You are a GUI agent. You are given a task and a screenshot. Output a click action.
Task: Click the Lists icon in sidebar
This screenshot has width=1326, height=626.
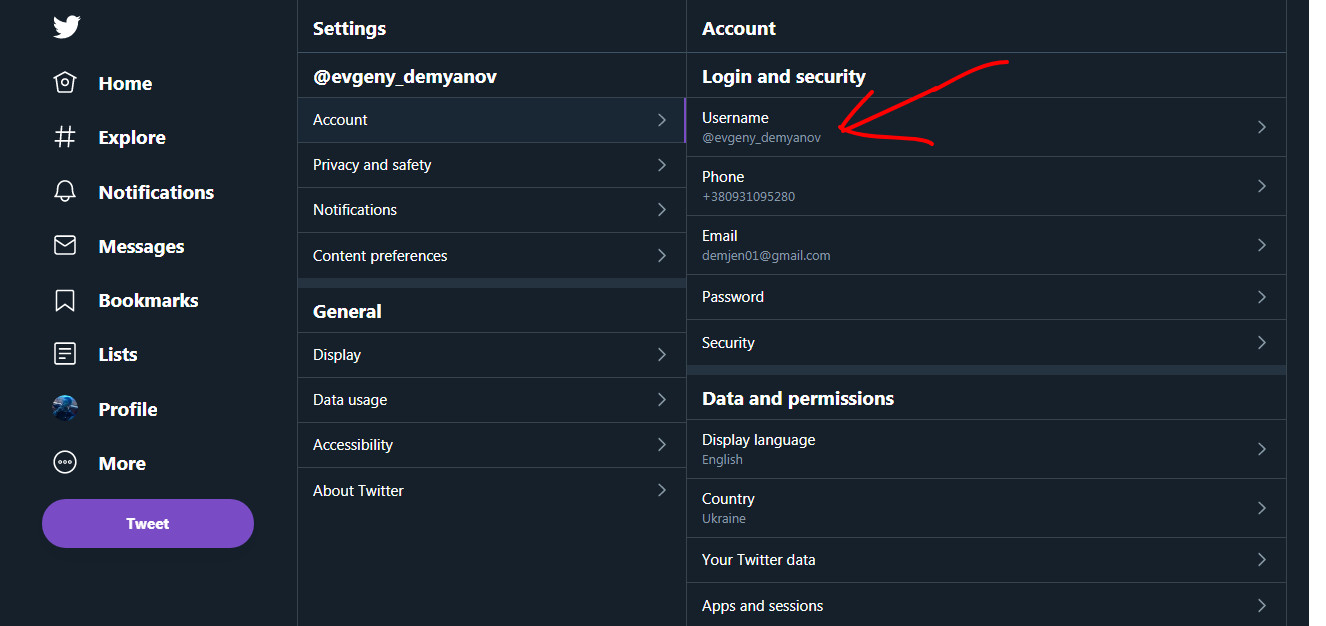(65, 354)
